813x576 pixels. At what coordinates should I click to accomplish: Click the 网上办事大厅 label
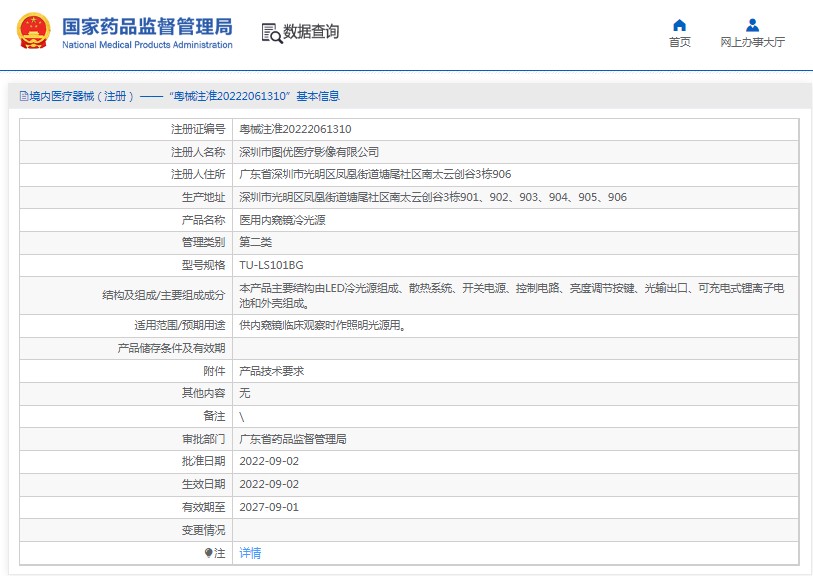tap(752, 42)
